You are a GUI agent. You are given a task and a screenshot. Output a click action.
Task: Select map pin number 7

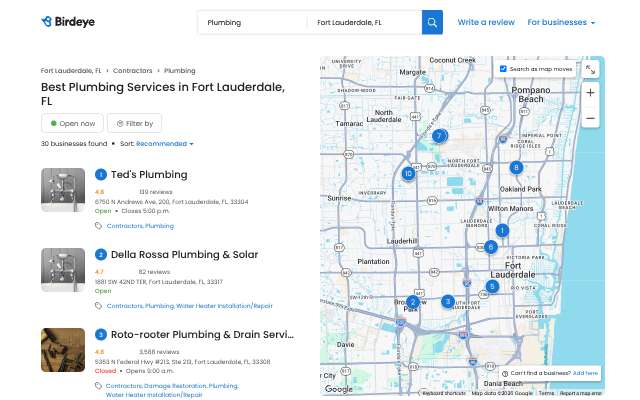(x=439, y=136)
